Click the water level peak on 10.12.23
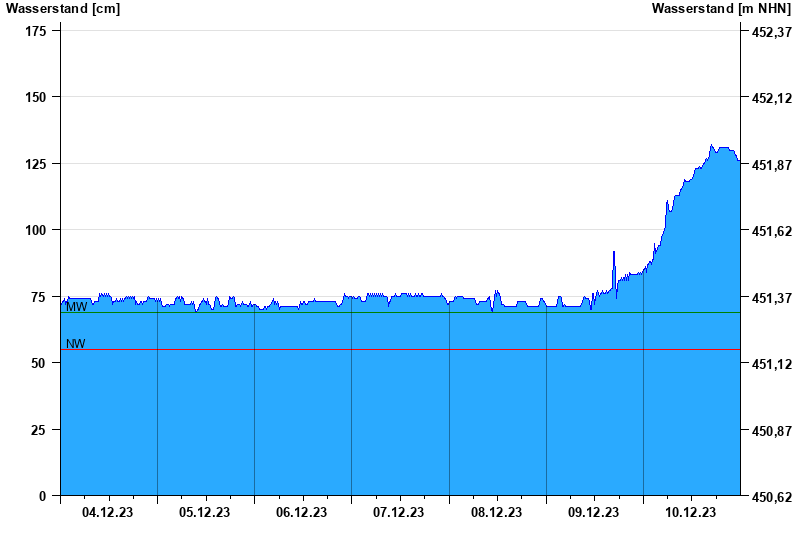The image size is (800, 550). coord(712,146)
